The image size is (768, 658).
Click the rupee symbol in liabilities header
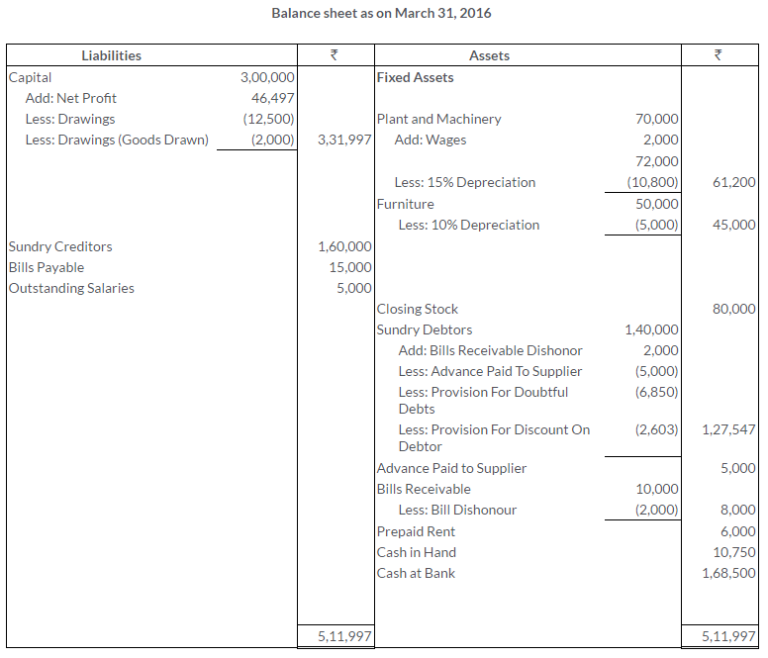click(x=334, y=55)
